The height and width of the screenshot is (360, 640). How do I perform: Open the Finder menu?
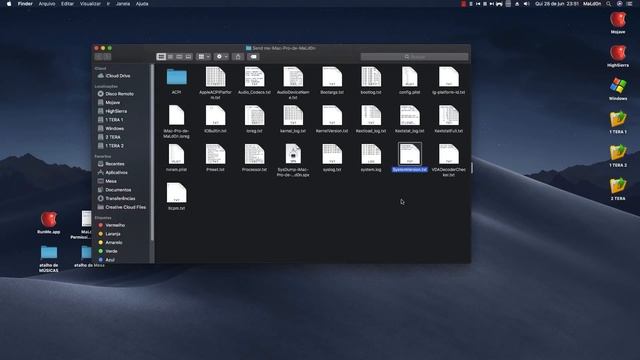(x=25, y=4)
